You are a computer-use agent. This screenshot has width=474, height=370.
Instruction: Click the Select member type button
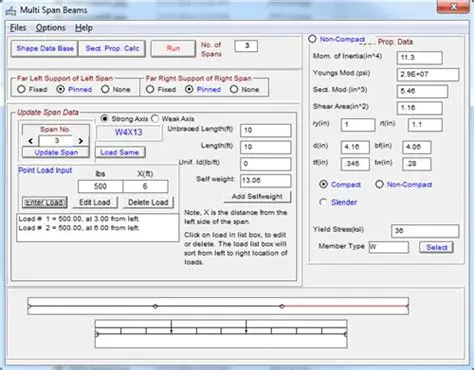436,247
